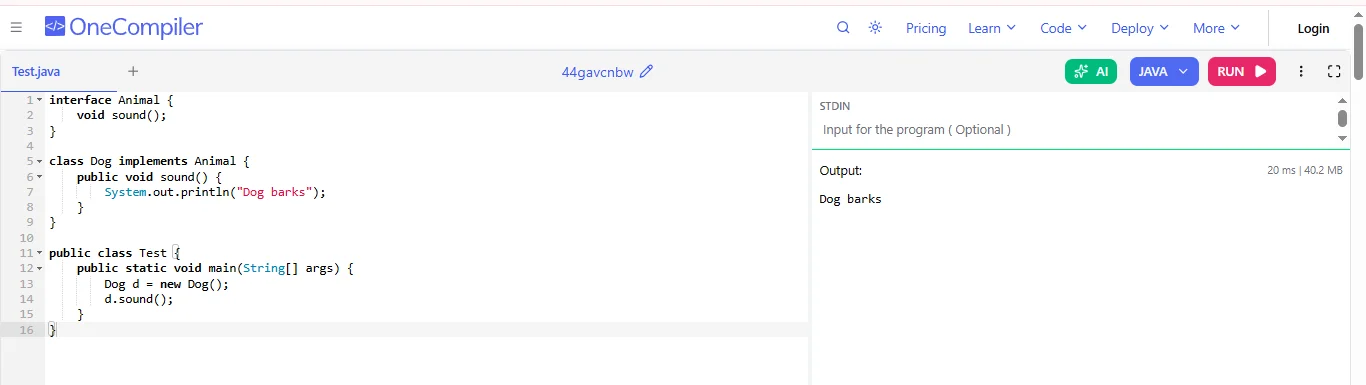Click the "public static void main" line

click(x=215, y=268)
